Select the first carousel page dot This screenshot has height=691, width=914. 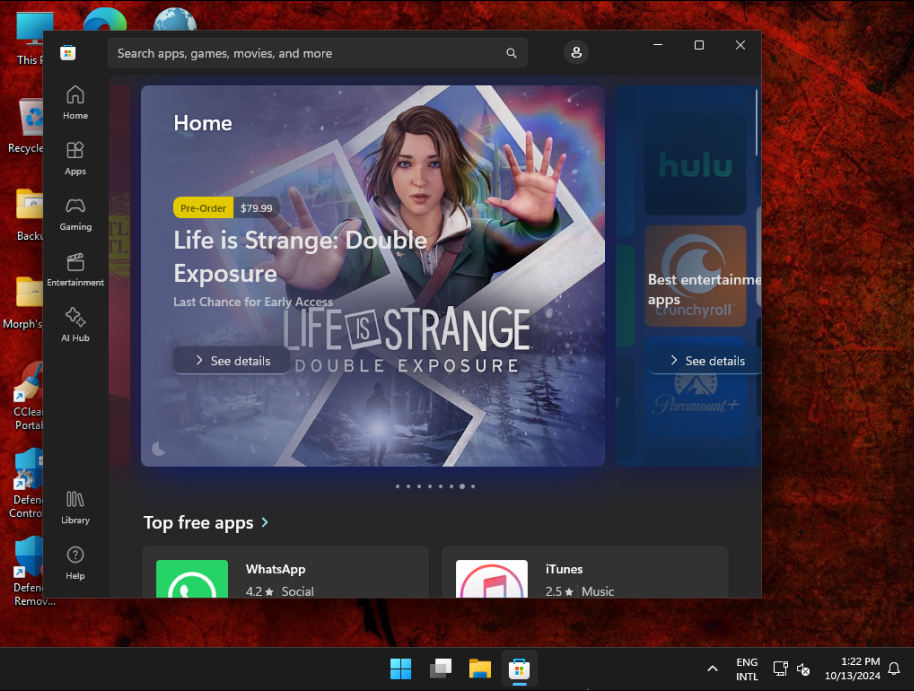tap(398, 486)
